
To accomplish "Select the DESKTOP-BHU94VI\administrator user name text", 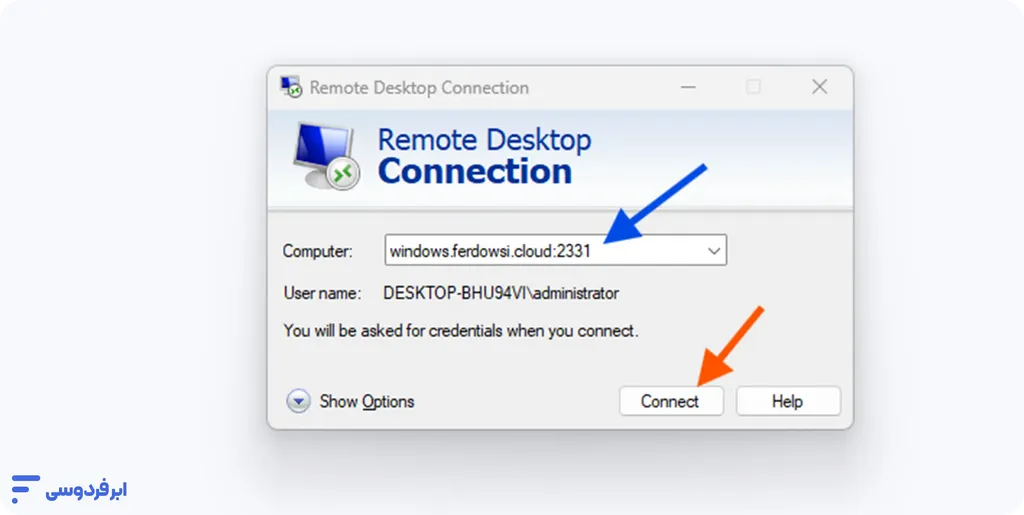I will (501, 293).
